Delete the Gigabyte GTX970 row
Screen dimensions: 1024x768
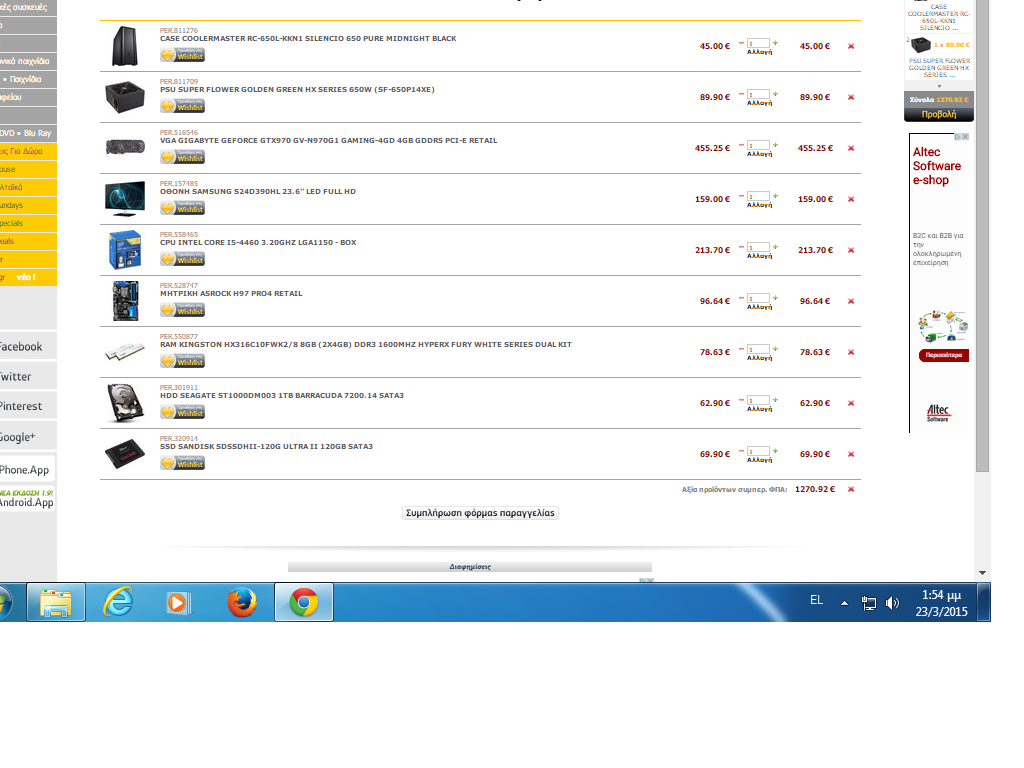[x=851, y=148]
